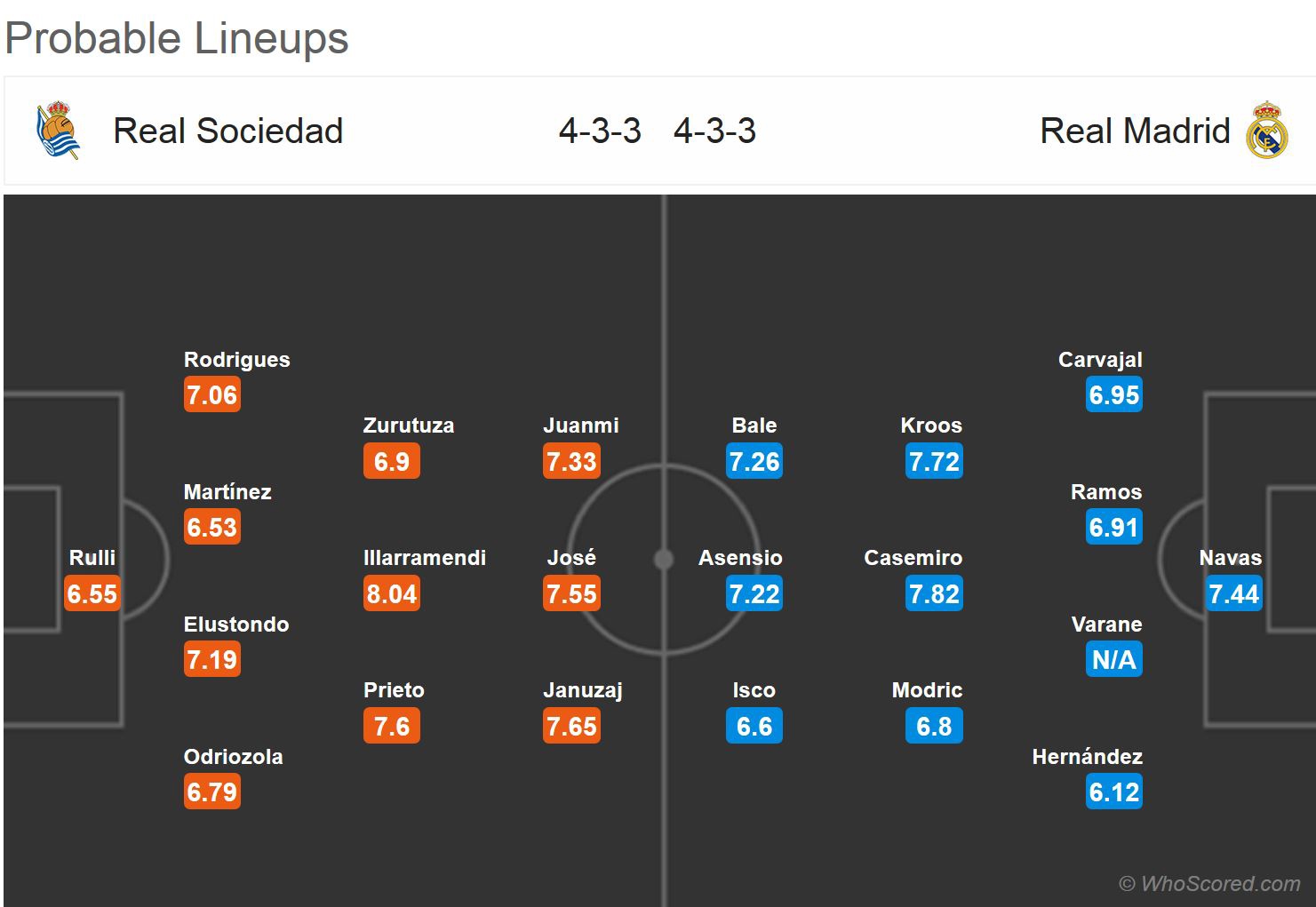Open the Real Sociedad team name link
The image size is (1316, 907).
point(227,131)
